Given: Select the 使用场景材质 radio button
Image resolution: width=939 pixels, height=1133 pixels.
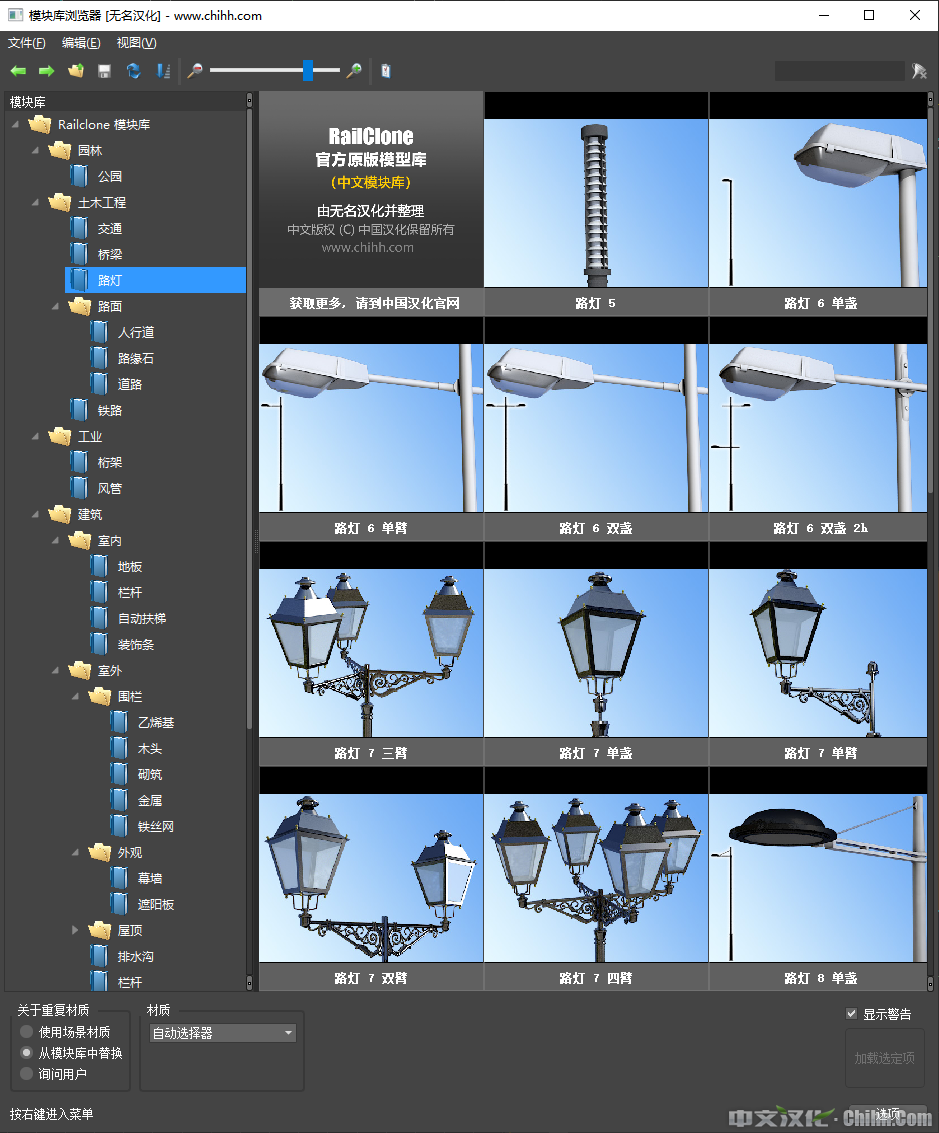Looking at the screenshot, I should tap(27, 1032).
